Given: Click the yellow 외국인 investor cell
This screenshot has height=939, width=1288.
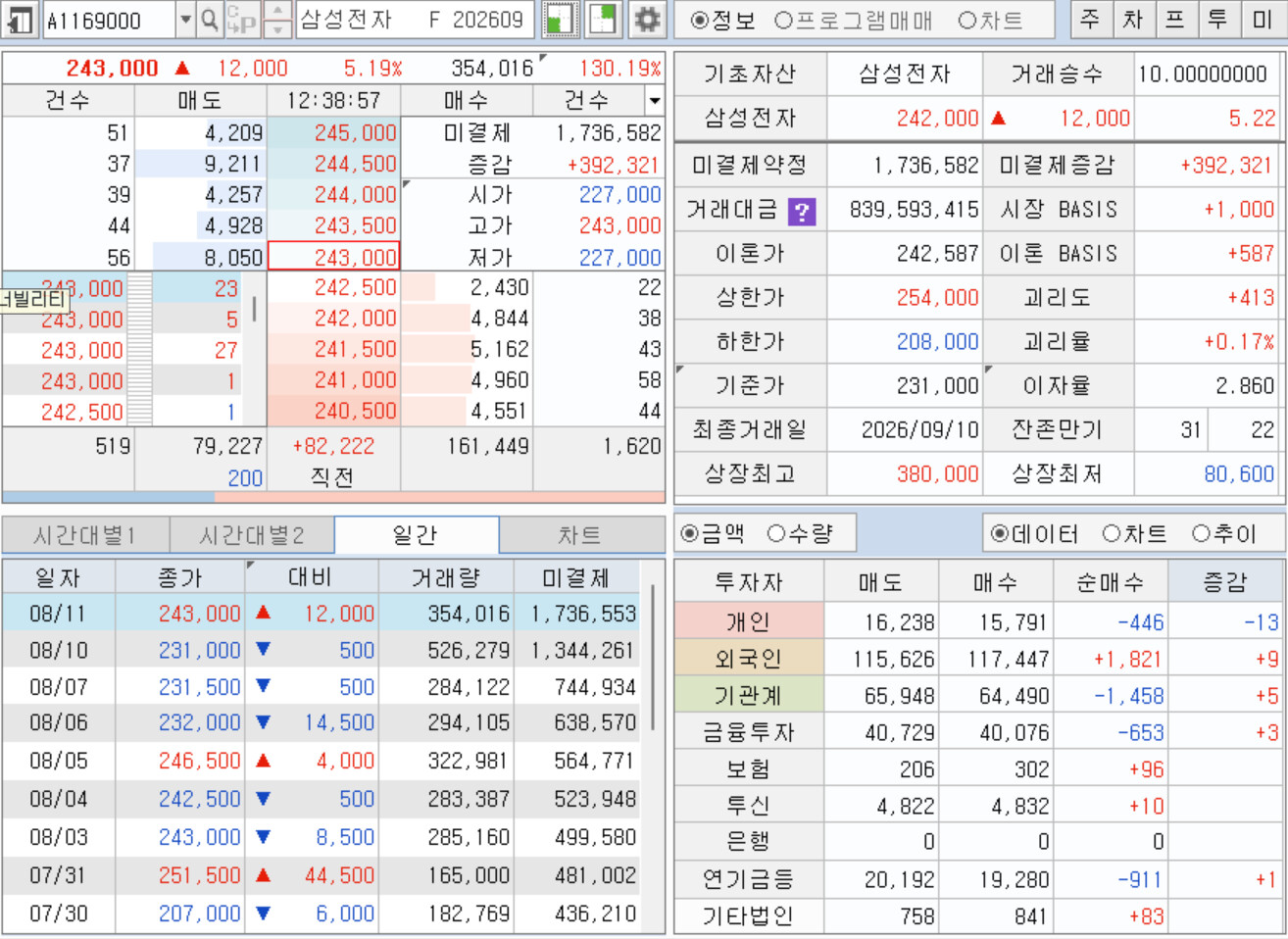Looking at the screenshot, I should (x=749, y=659).
